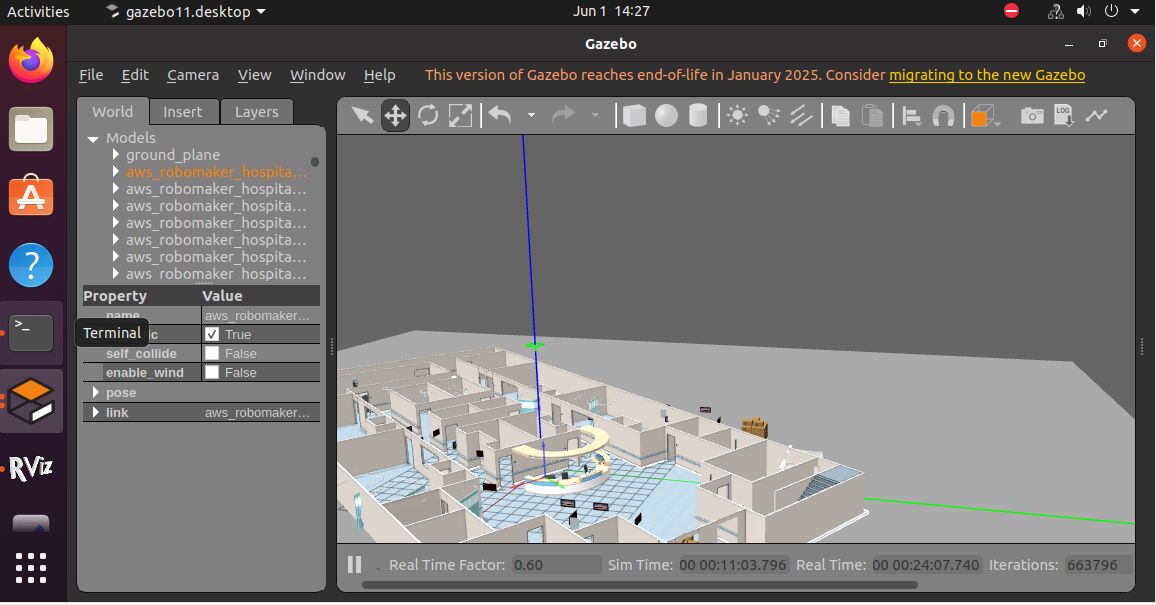Click the copy icon in toolbar
The width and height of the screenshot is (1156, 605).
click(x=840, y=116)
